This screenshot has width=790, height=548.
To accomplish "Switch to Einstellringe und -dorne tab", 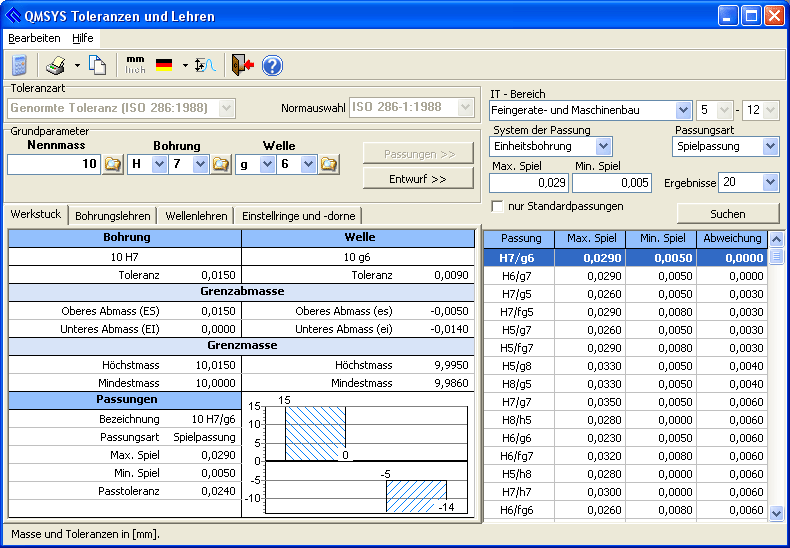I will [x=299, y=216].
